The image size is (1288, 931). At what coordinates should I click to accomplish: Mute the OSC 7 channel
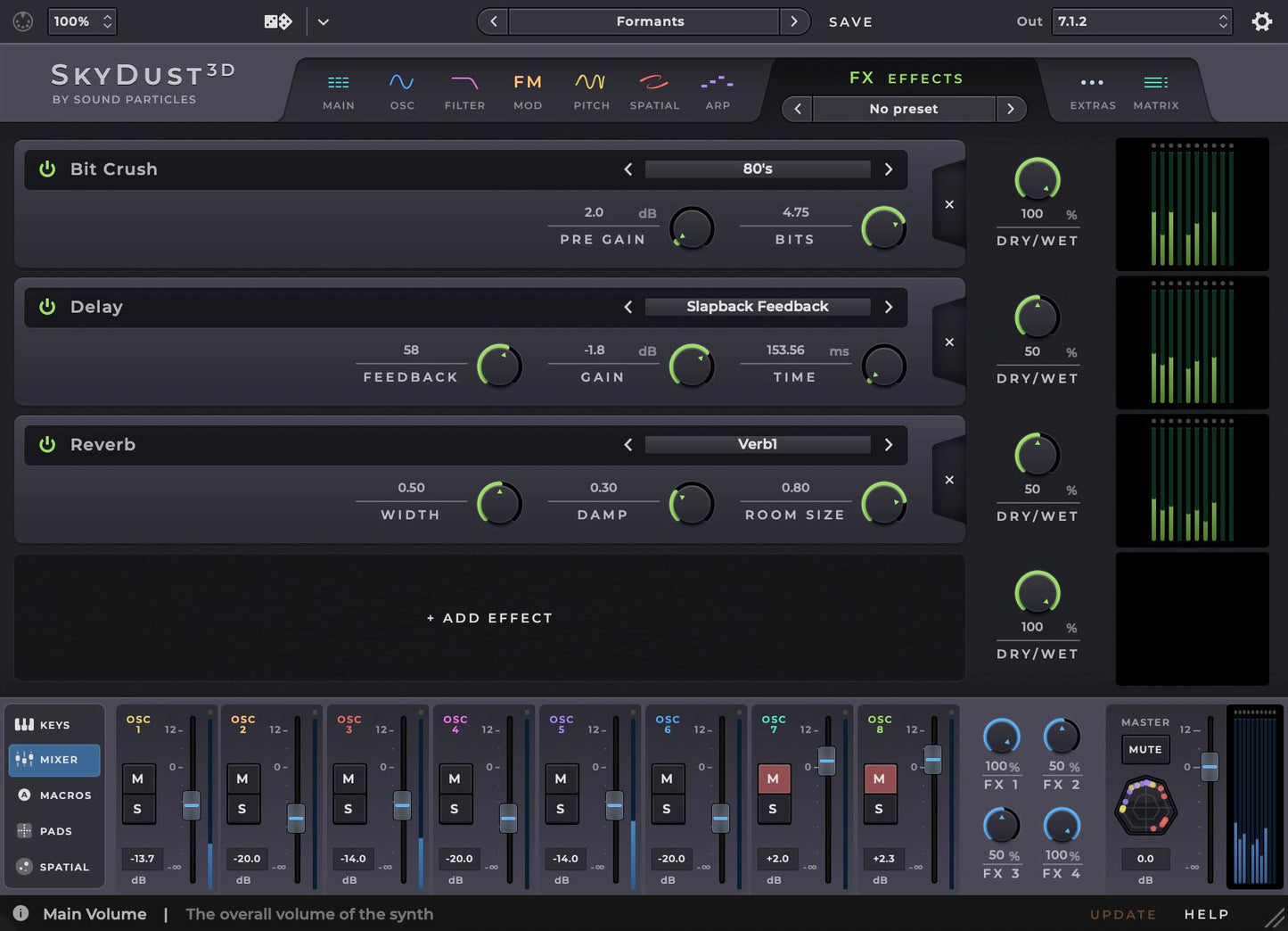point(773,779)
